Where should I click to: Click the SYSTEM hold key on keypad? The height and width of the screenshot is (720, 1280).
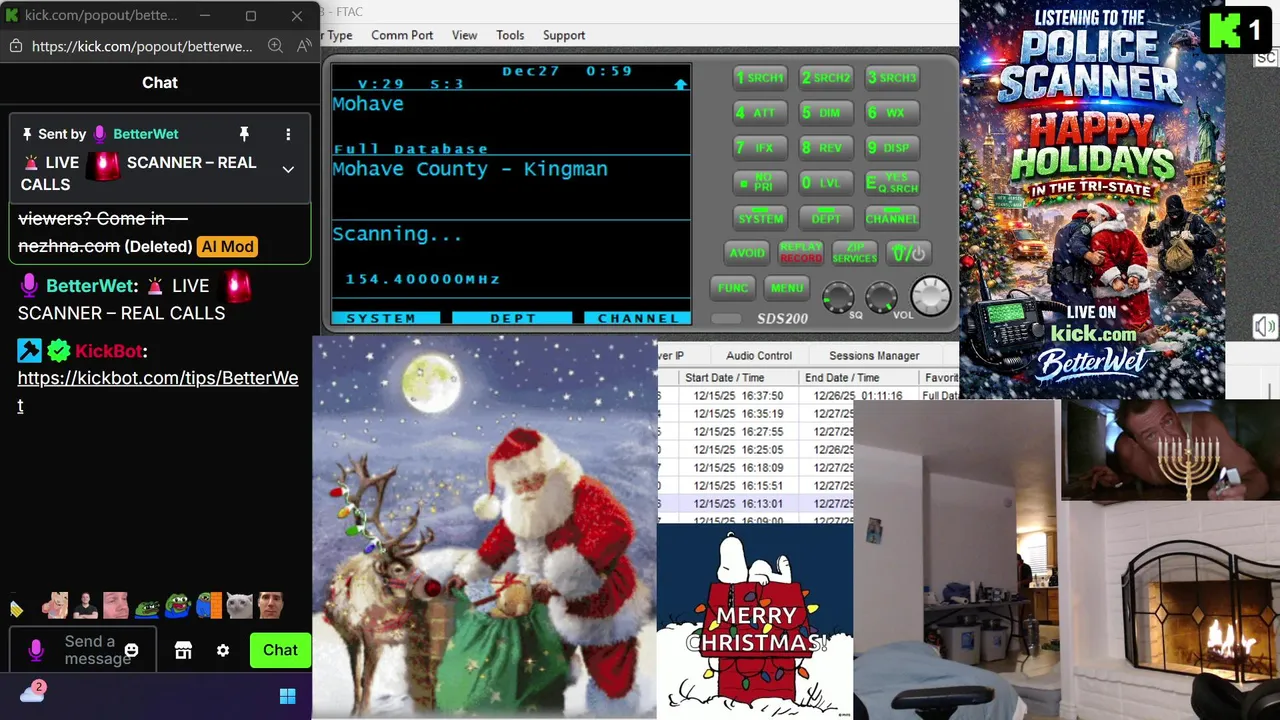tap(760, 218)
